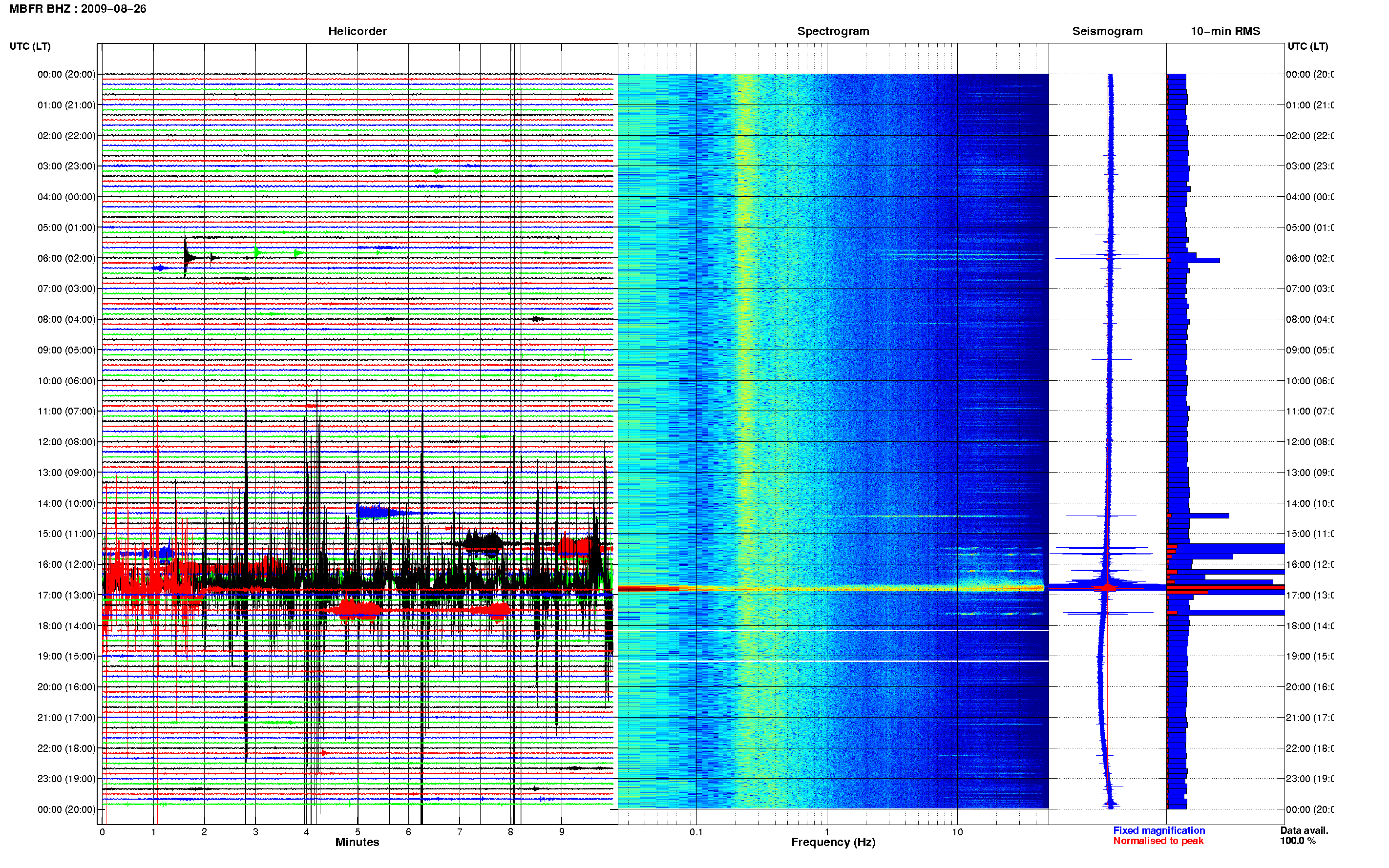Click the minute 9 tick label

pos(562,832)
